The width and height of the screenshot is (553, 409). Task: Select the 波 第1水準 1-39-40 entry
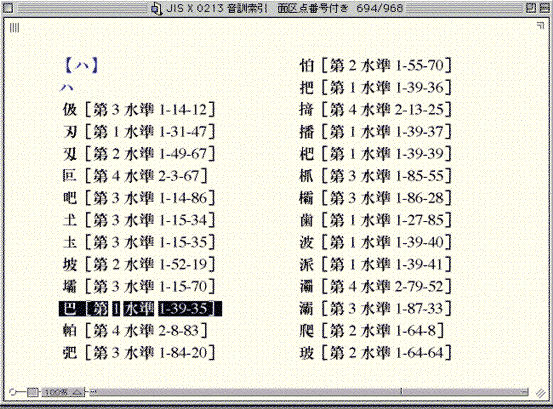coord(375,242)
